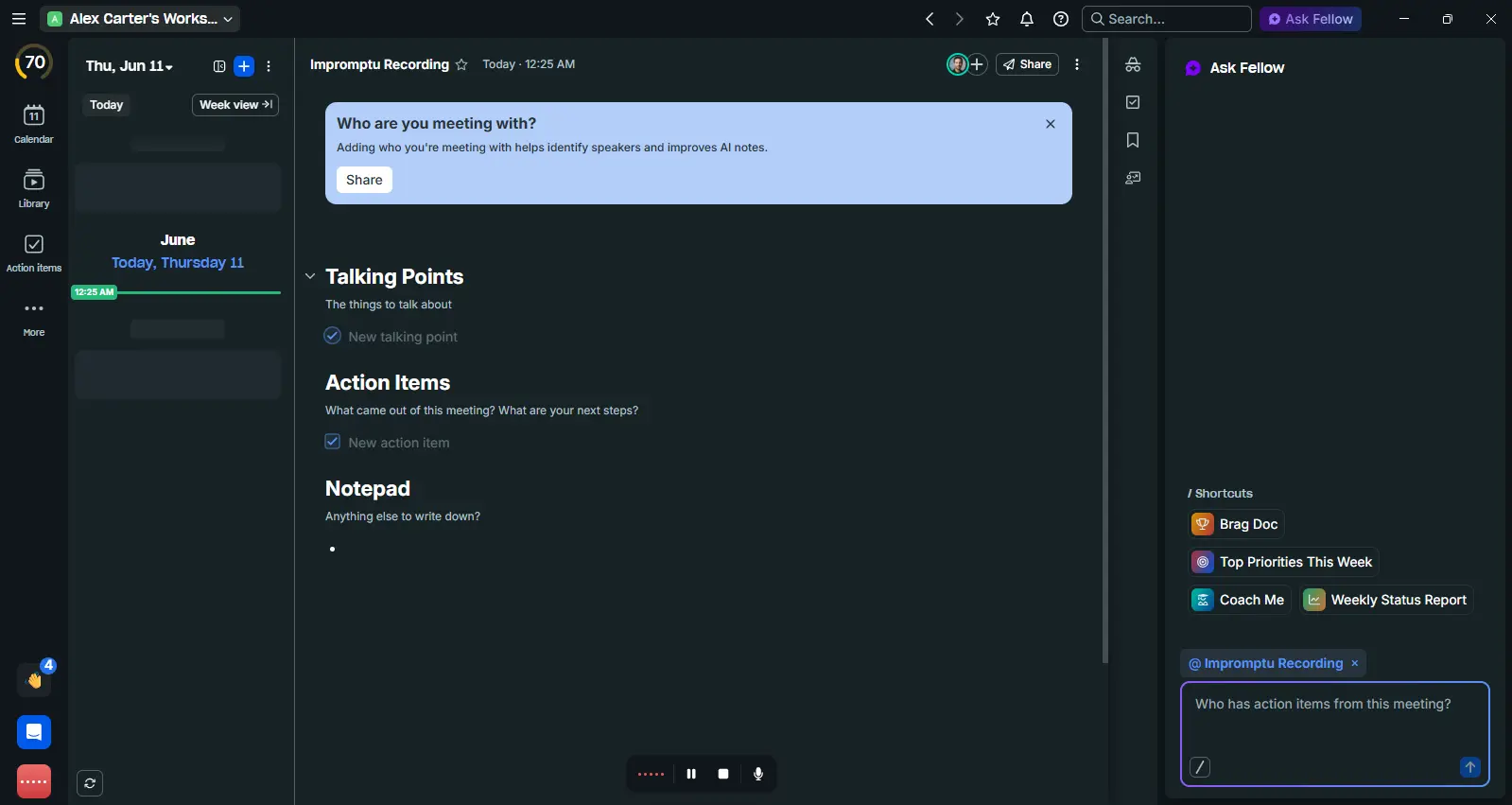
Task: Toggle the microphone mute
Action: click(x=758, y=774)
